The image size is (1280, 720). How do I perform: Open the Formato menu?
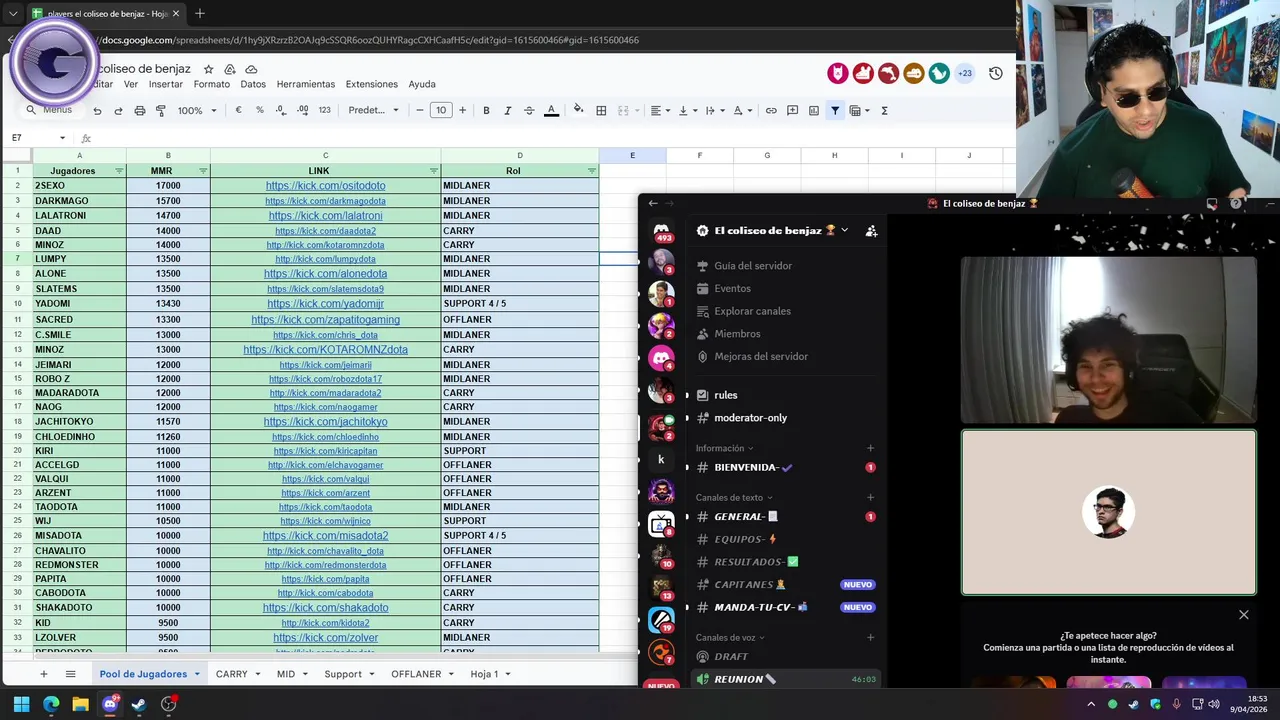tap(212, 84)
